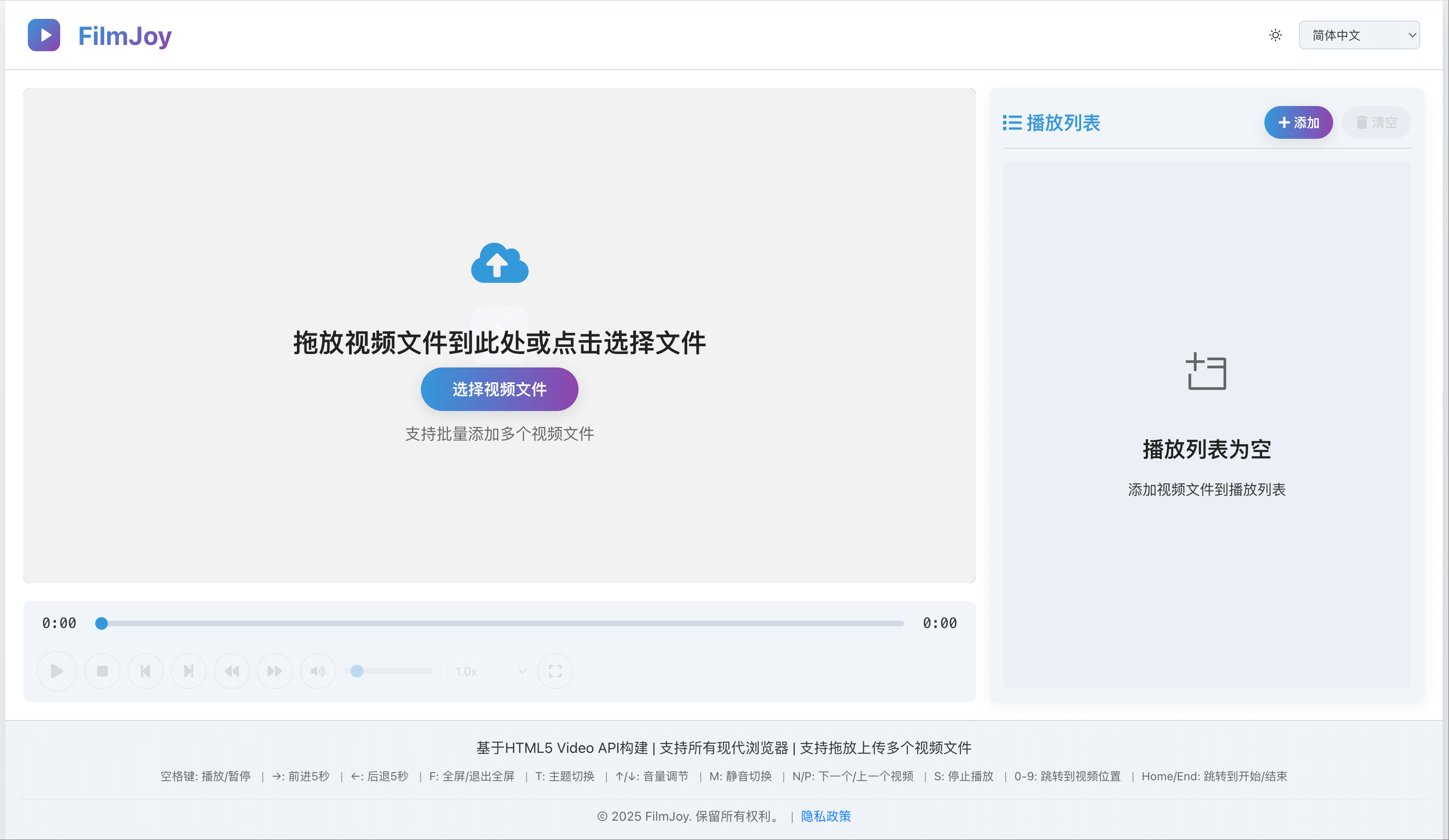This screenshot has height=840, width=1449.
Task: Click the previous video icon
Action: click(x=146, y=671)
